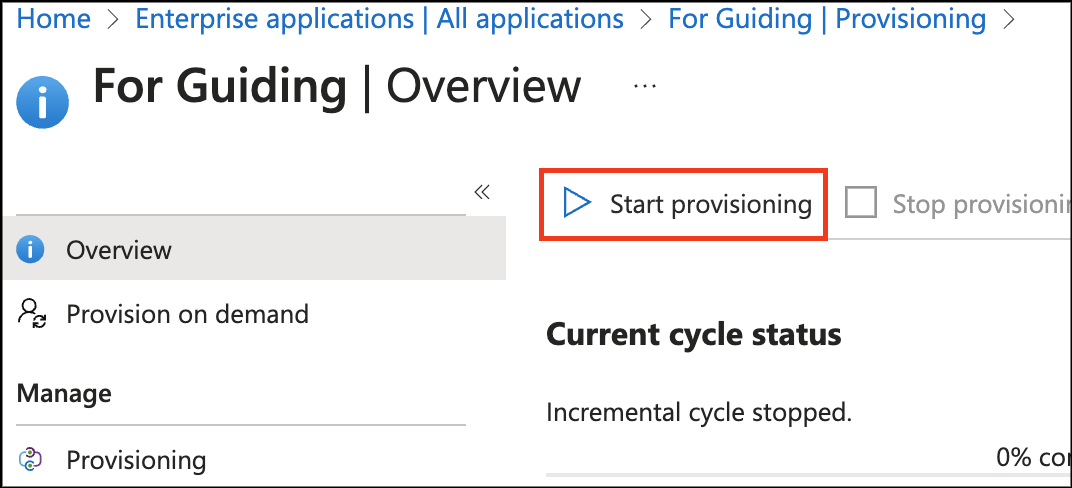This screenshot has width=1072, height=488.
Task: Open For Guiding | Provisioning breadcrumb
Action: tap(827, 19)
